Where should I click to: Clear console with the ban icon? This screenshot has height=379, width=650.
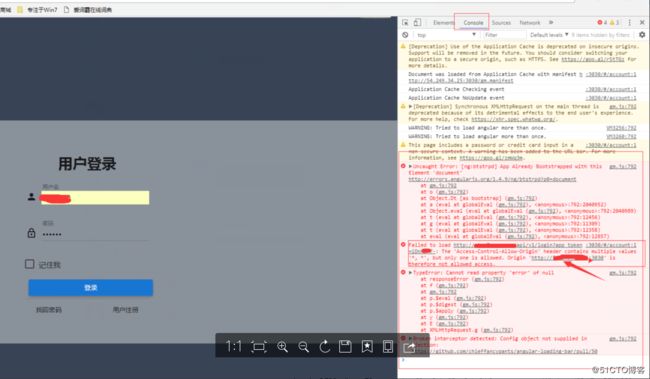pyautogui.click(x=405, y=35)
